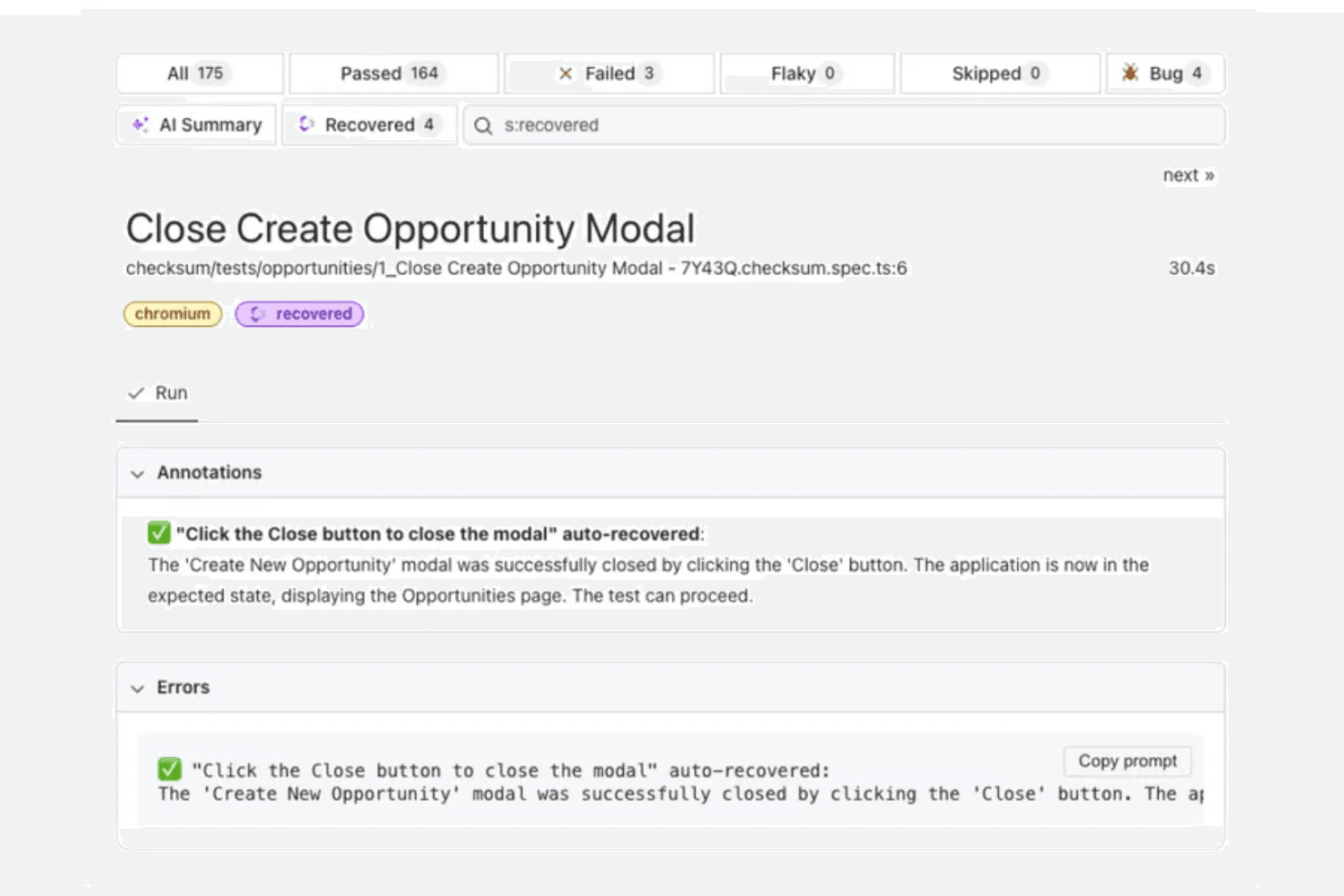Click the search magnifier icon
Screen dimensions: 1344x896
point(483,125)
